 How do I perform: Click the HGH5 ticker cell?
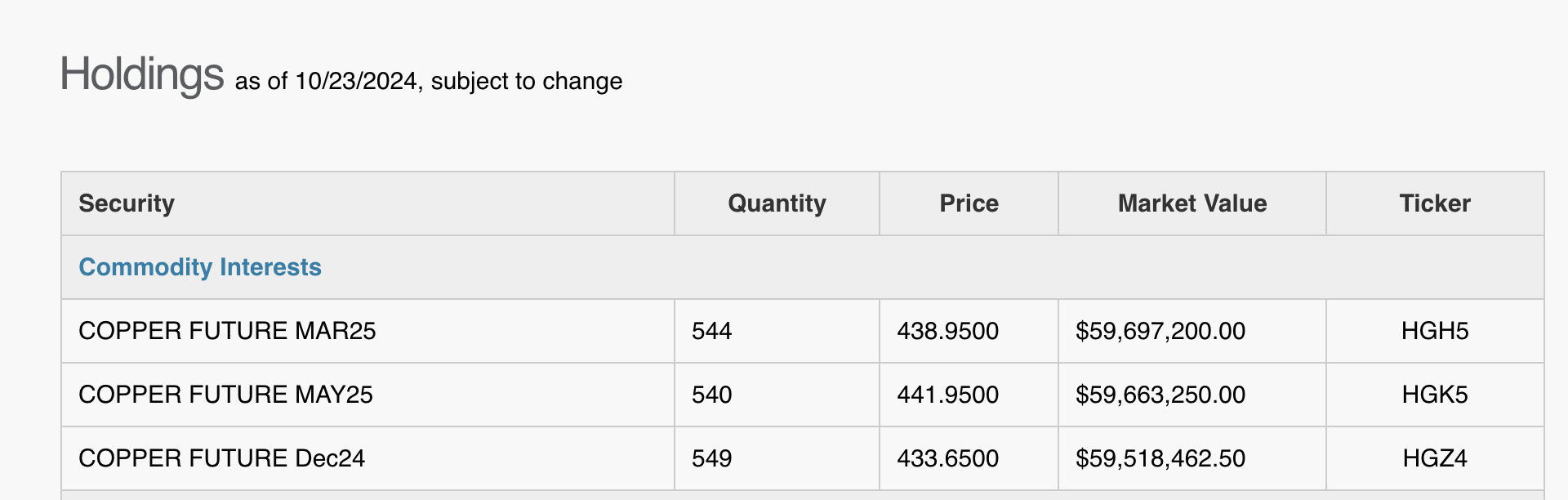[1434, 331]
